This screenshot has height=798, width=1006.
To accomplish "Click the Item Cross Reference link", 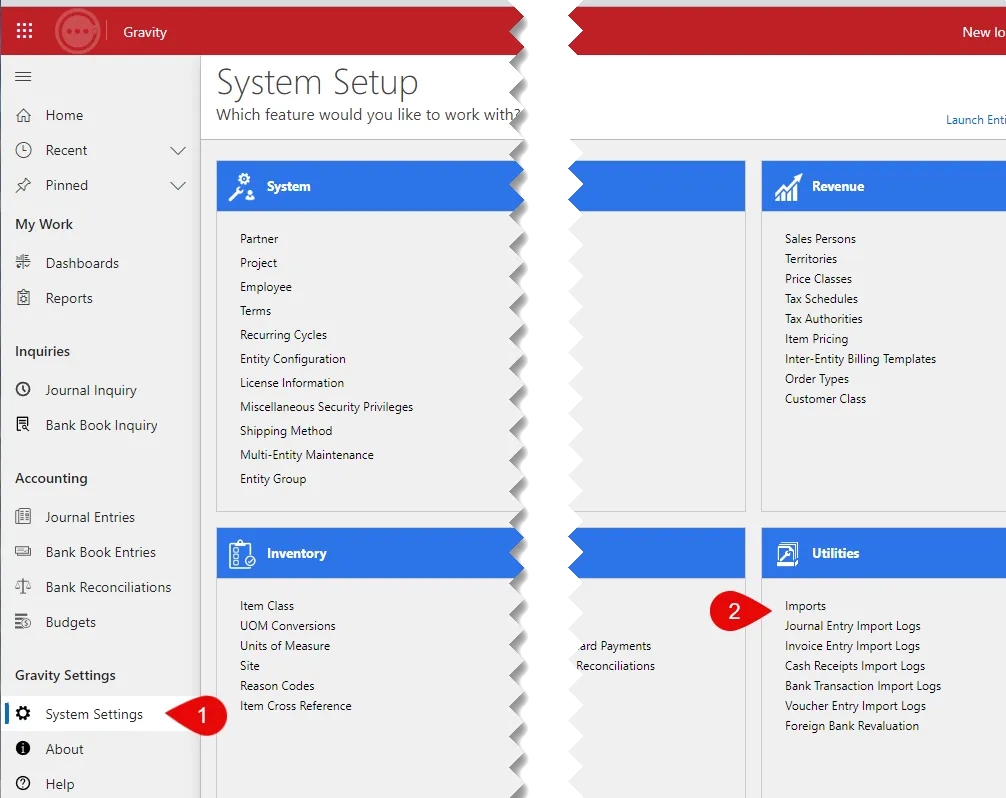I will tap(296, 706).
